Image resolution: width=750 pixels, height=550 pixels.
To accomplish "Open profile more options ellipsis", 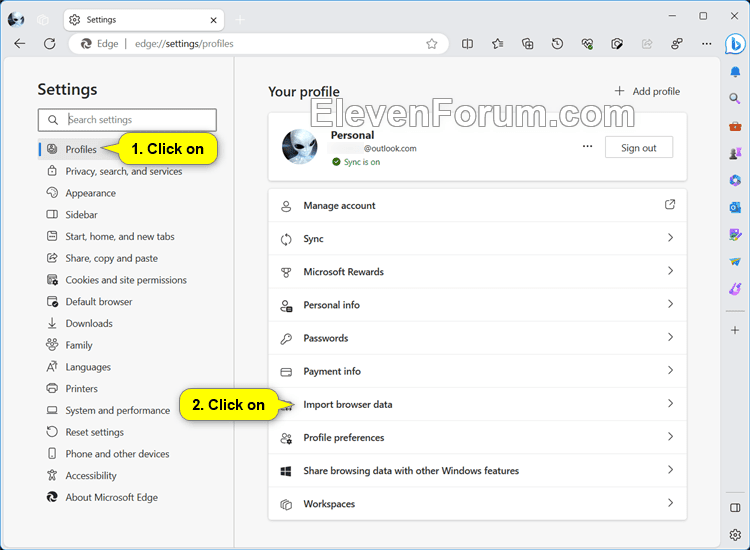I will tap(587, 146).
